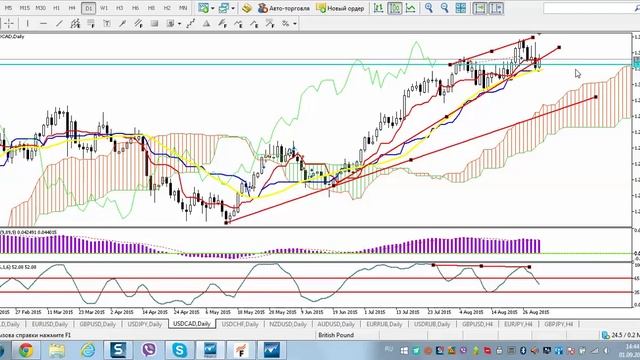
Task: Switch to H4 timeframe
Action: coord(72,8)
